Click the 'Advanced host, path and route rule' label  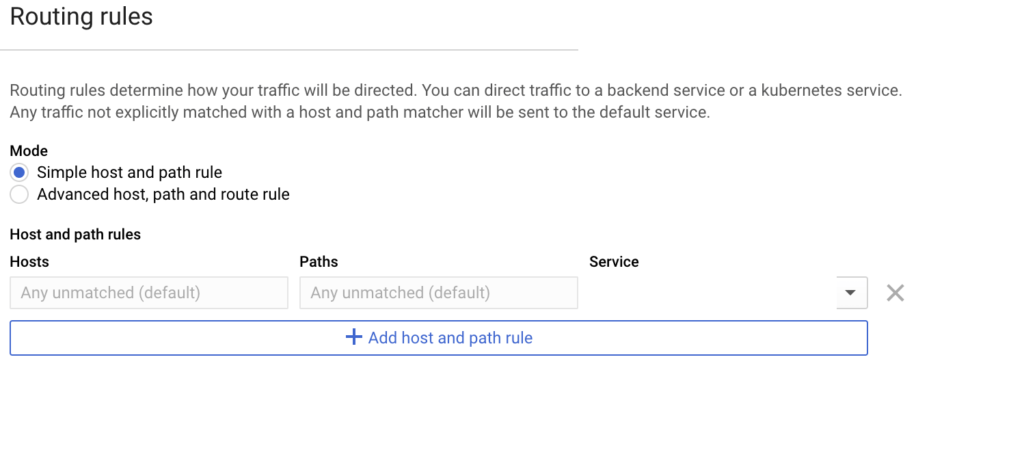[163, 195]
